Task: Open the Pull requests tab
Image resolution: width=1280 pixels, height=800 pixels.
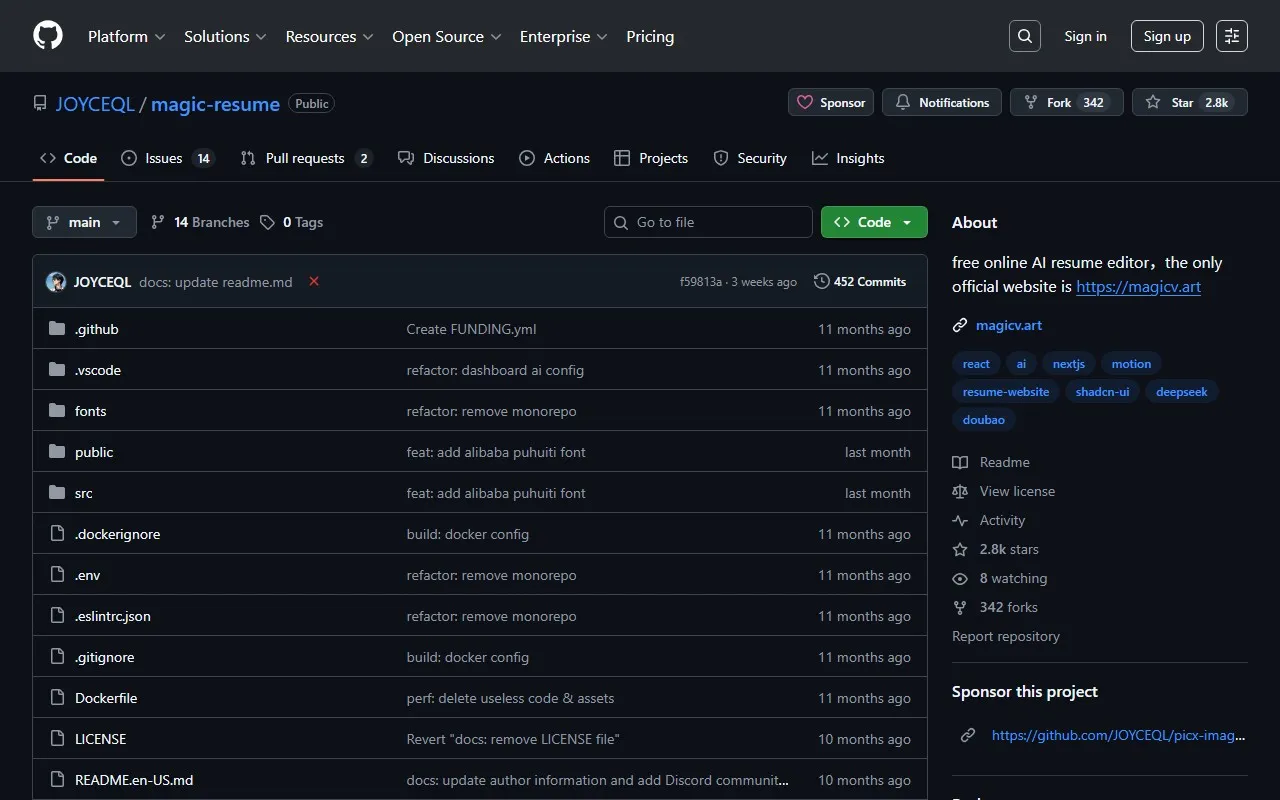Action: tap(304, 158)
